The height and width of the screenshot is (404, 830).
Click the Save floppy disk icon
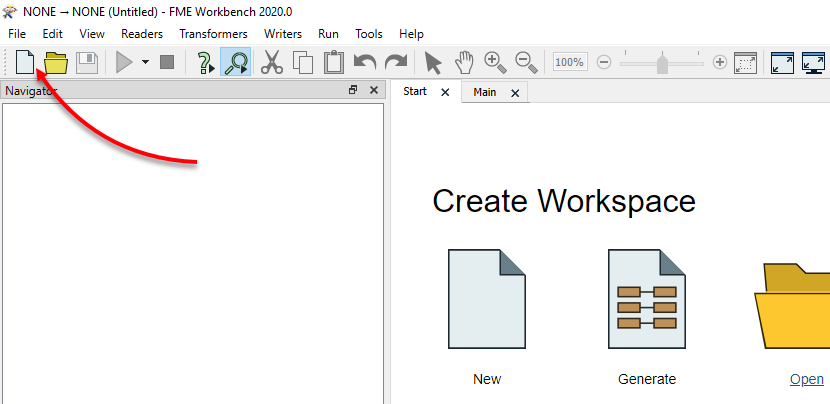pyautogui.click(x=87, y=63)
